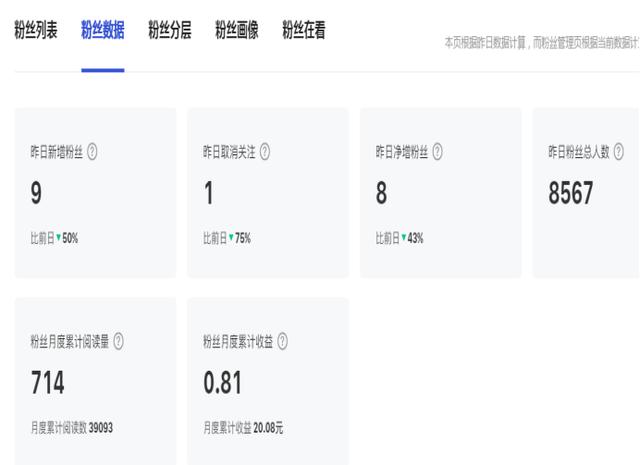Viewport: 640px width, 465px height.
Task: Click the total fans number 8567
Action: tap(571, 193)
